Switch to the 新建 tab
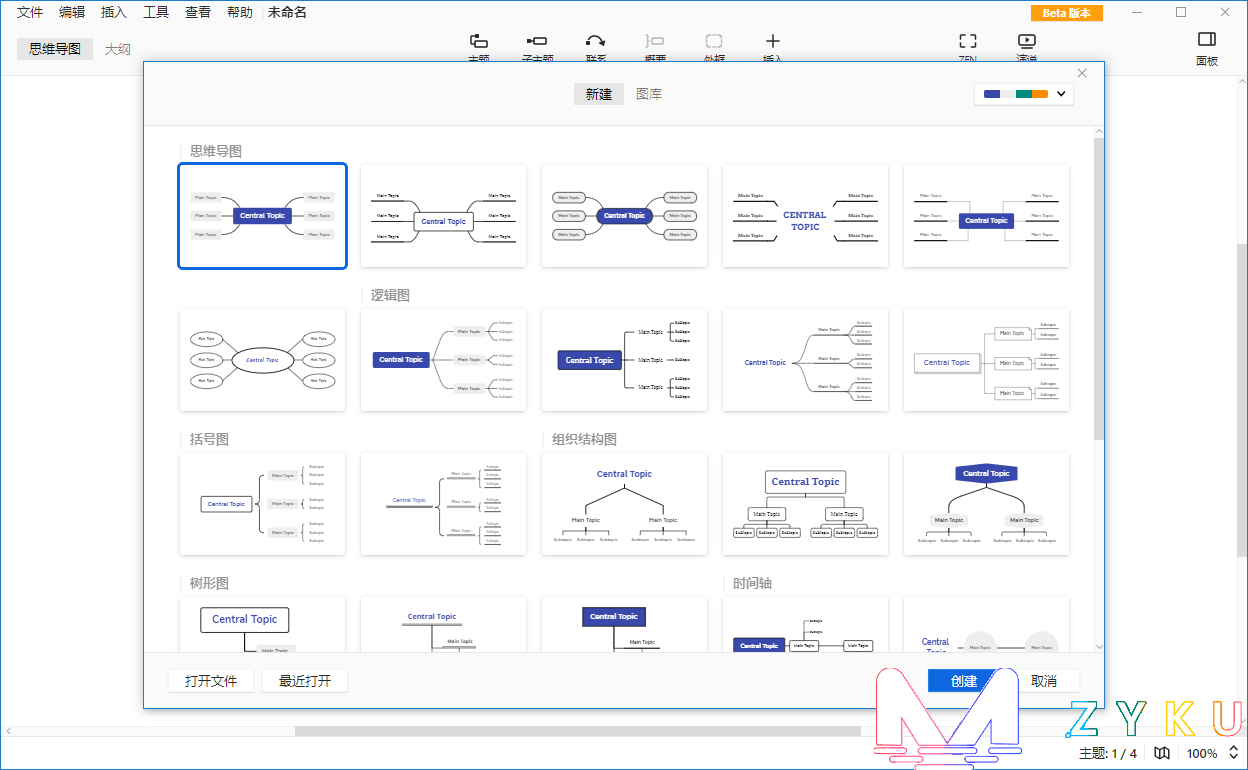This screenshot has width=1248, height=770. (x=598, y=94)
